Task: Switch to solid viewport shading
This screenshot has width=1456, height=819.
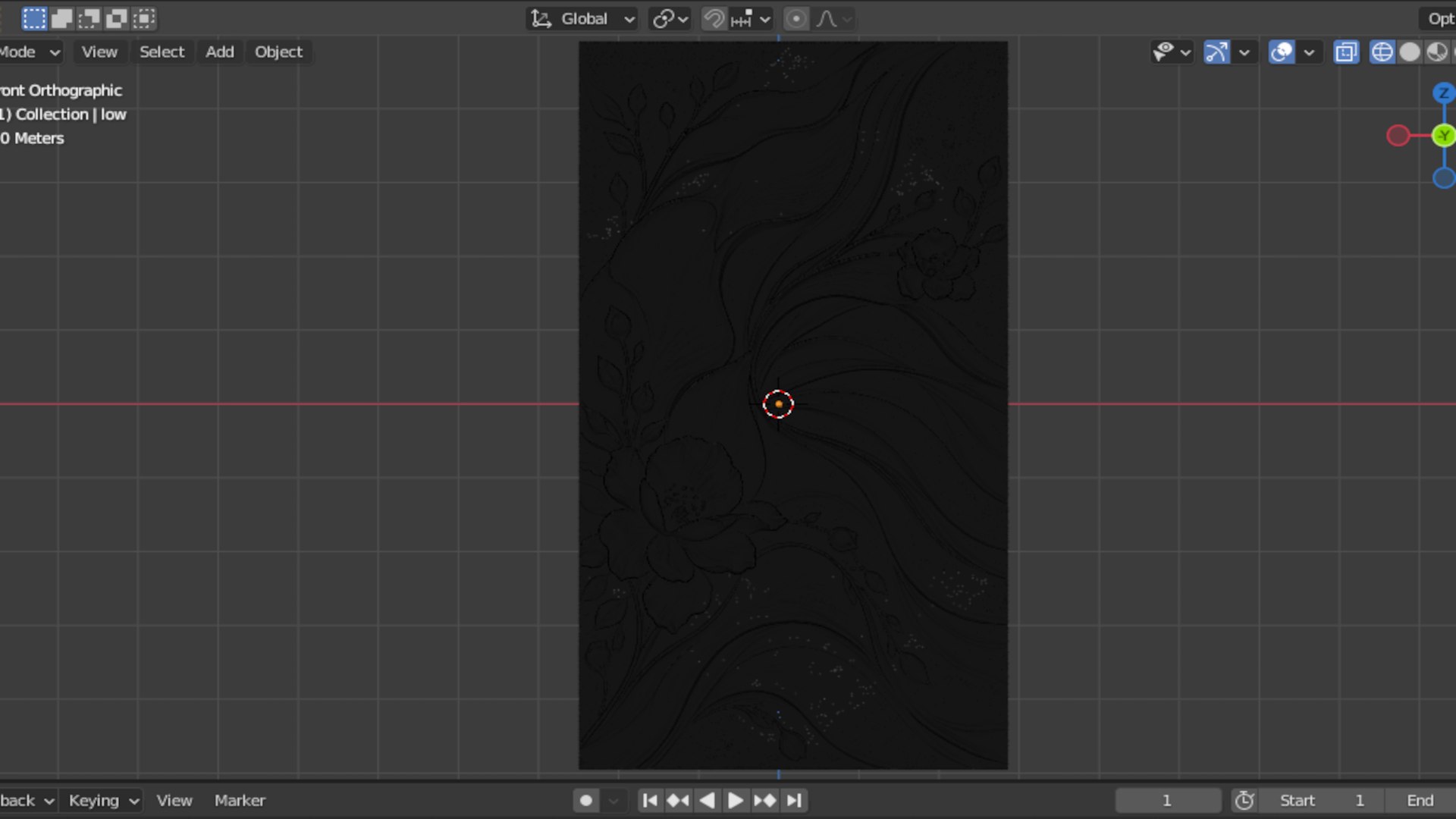Action: click(x=1410, y=52)
